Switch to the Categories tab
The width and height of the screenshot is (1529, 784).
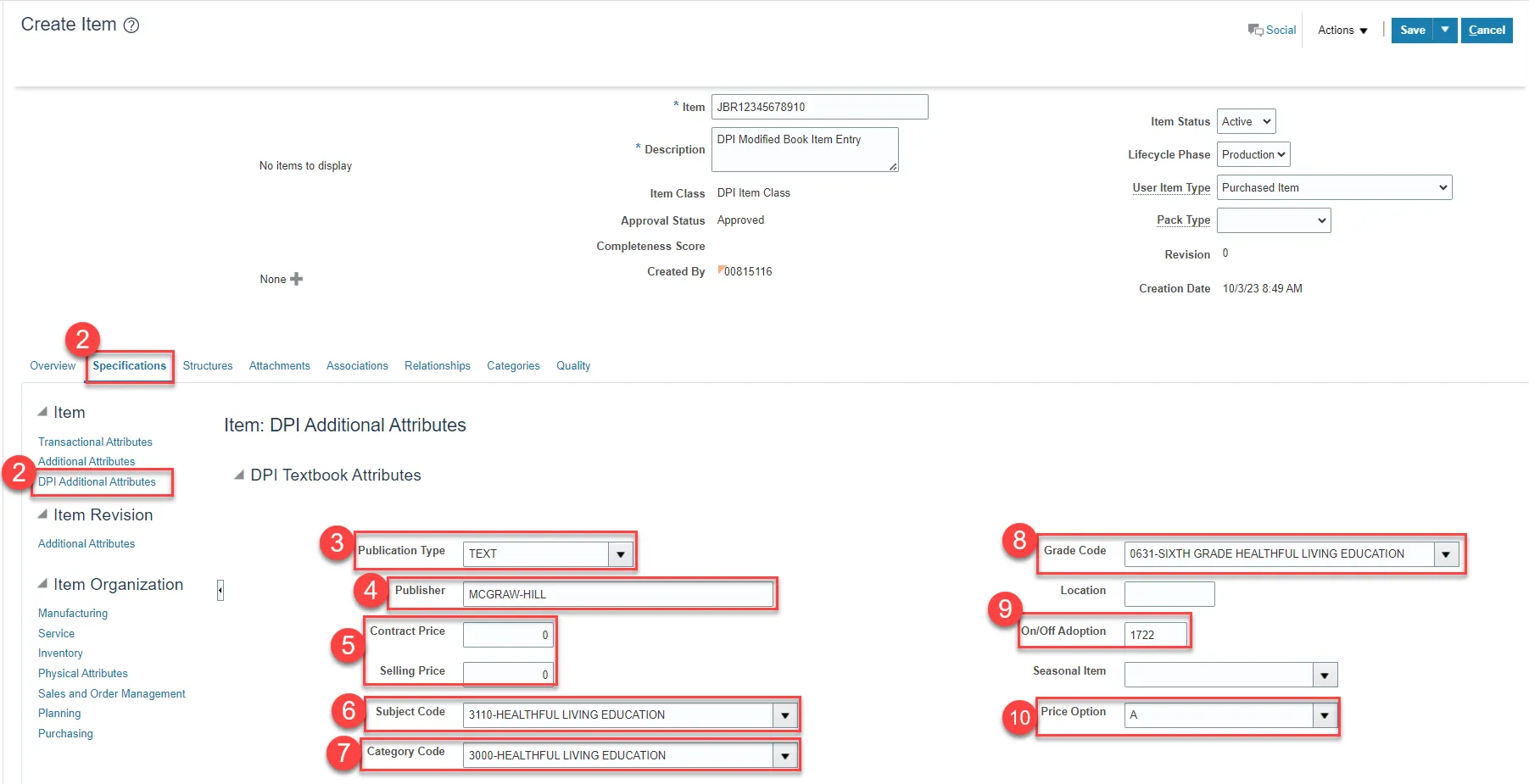[513, 366]
